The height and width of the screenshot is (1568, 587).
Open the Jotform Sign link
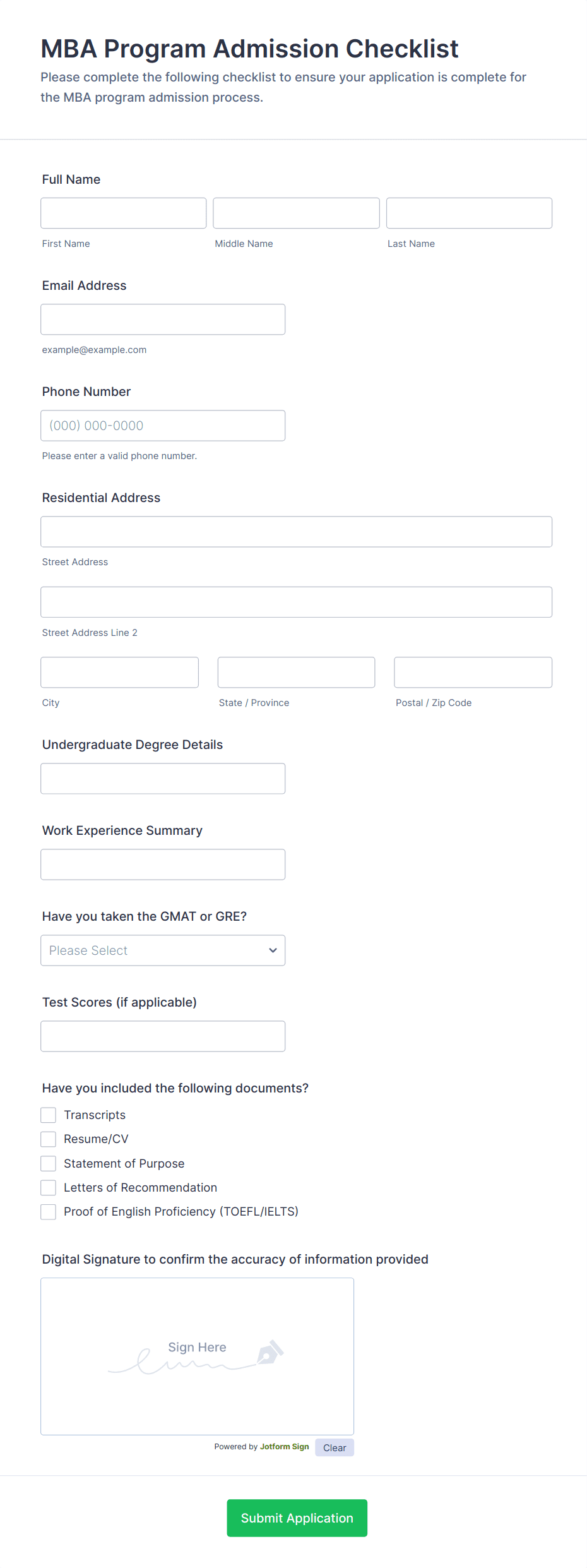tap(284, 1447)
